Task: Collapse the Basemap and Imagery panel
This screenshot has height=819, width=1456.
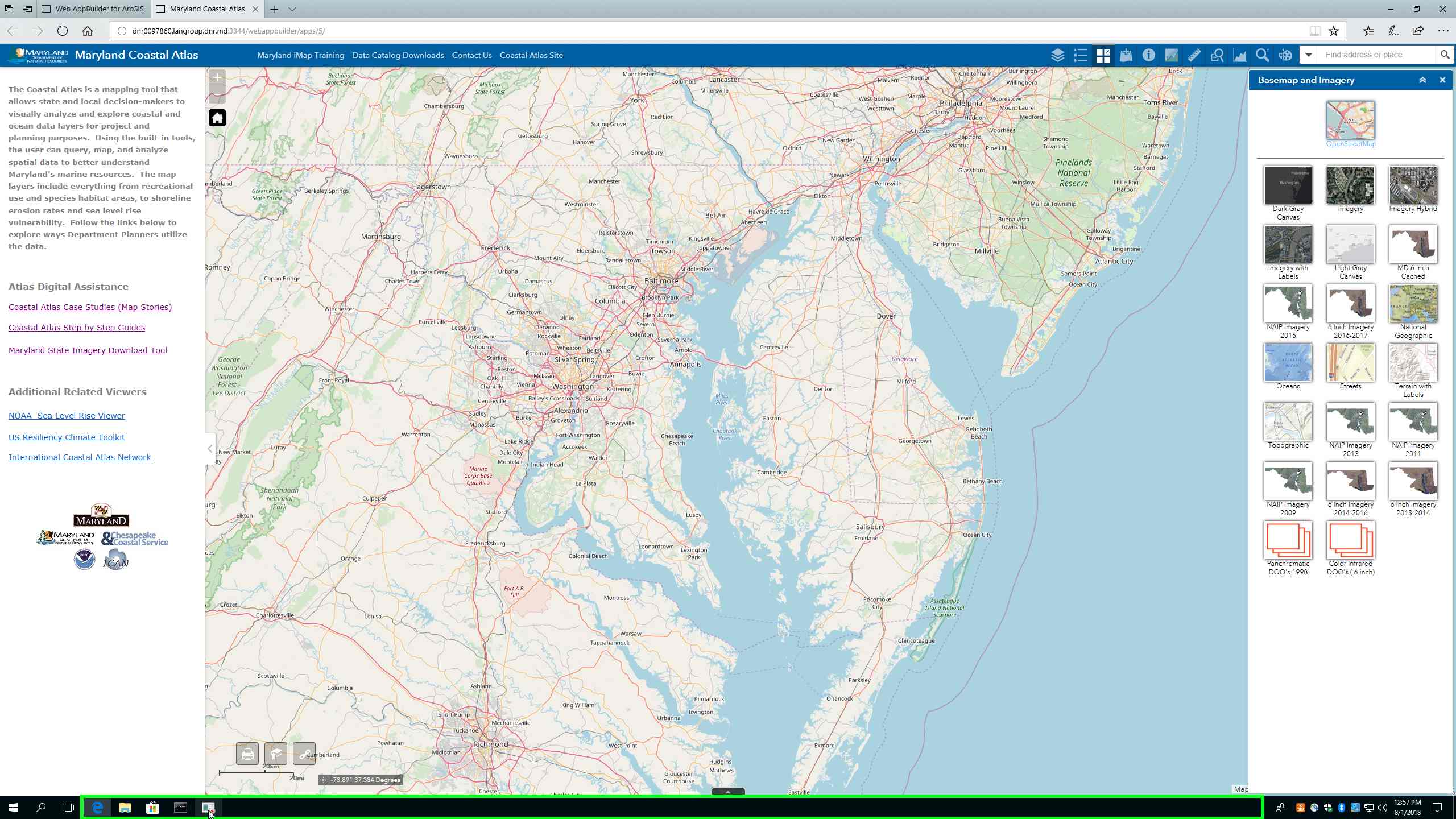Action: pos(1422,80)
